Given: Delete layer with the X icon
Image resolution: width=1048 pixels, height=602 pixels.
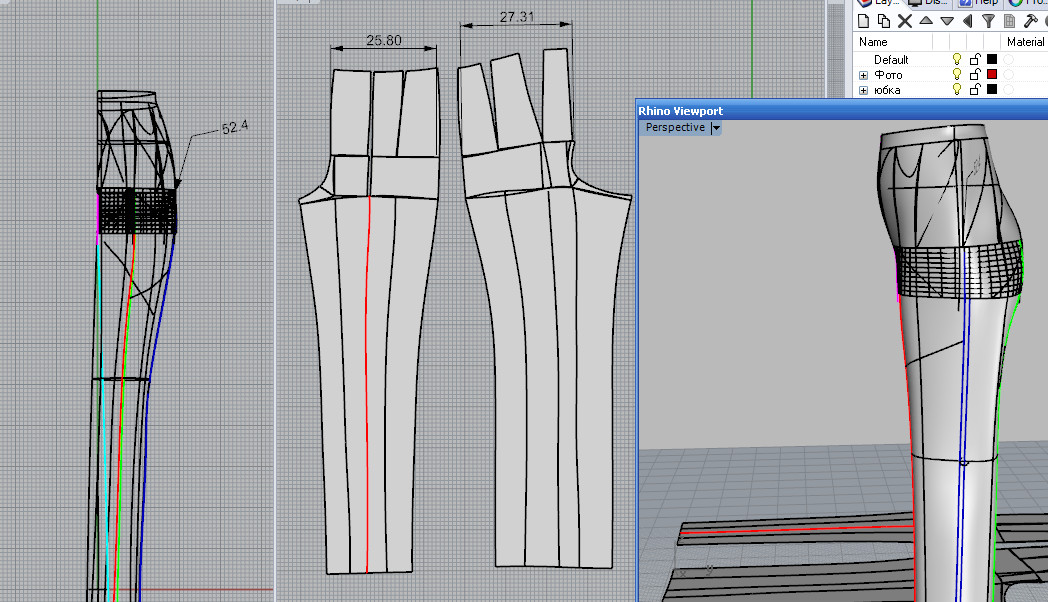Looking at the screenshot, I should coord(905,21).
